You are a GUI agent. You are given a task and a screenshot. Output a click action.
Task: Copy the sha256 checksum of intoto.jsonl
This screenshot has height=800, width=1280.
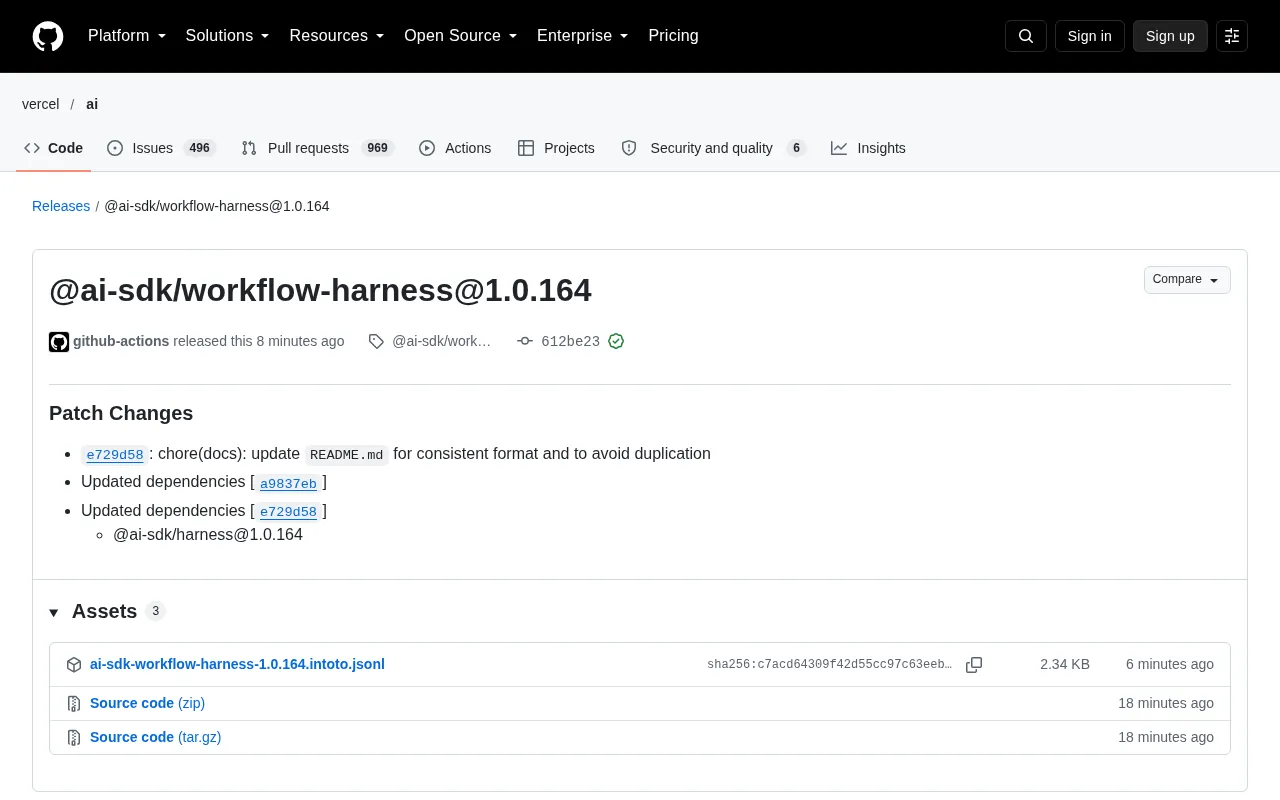pos(974,665)
